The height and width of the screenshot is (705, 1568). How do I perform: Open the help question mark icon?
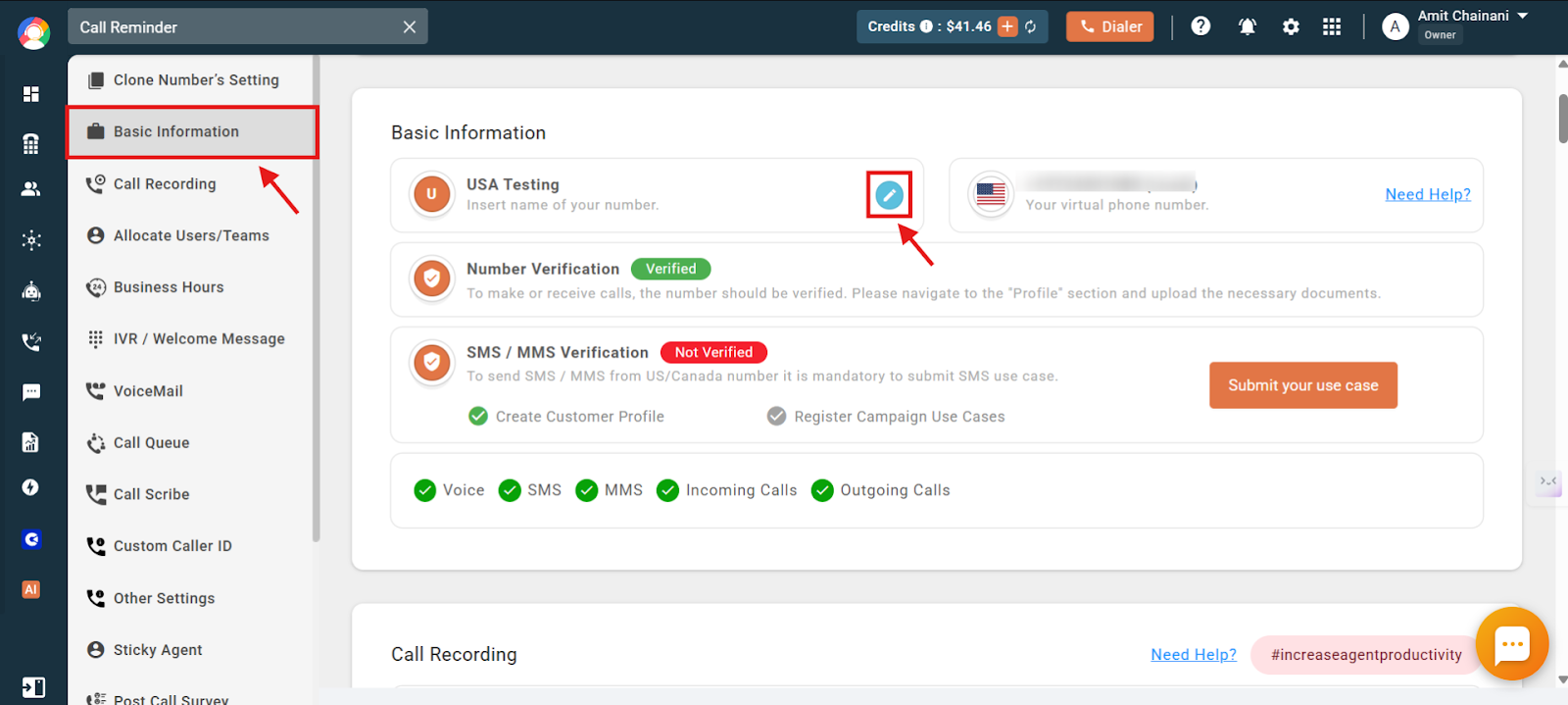coord(1200,26)
